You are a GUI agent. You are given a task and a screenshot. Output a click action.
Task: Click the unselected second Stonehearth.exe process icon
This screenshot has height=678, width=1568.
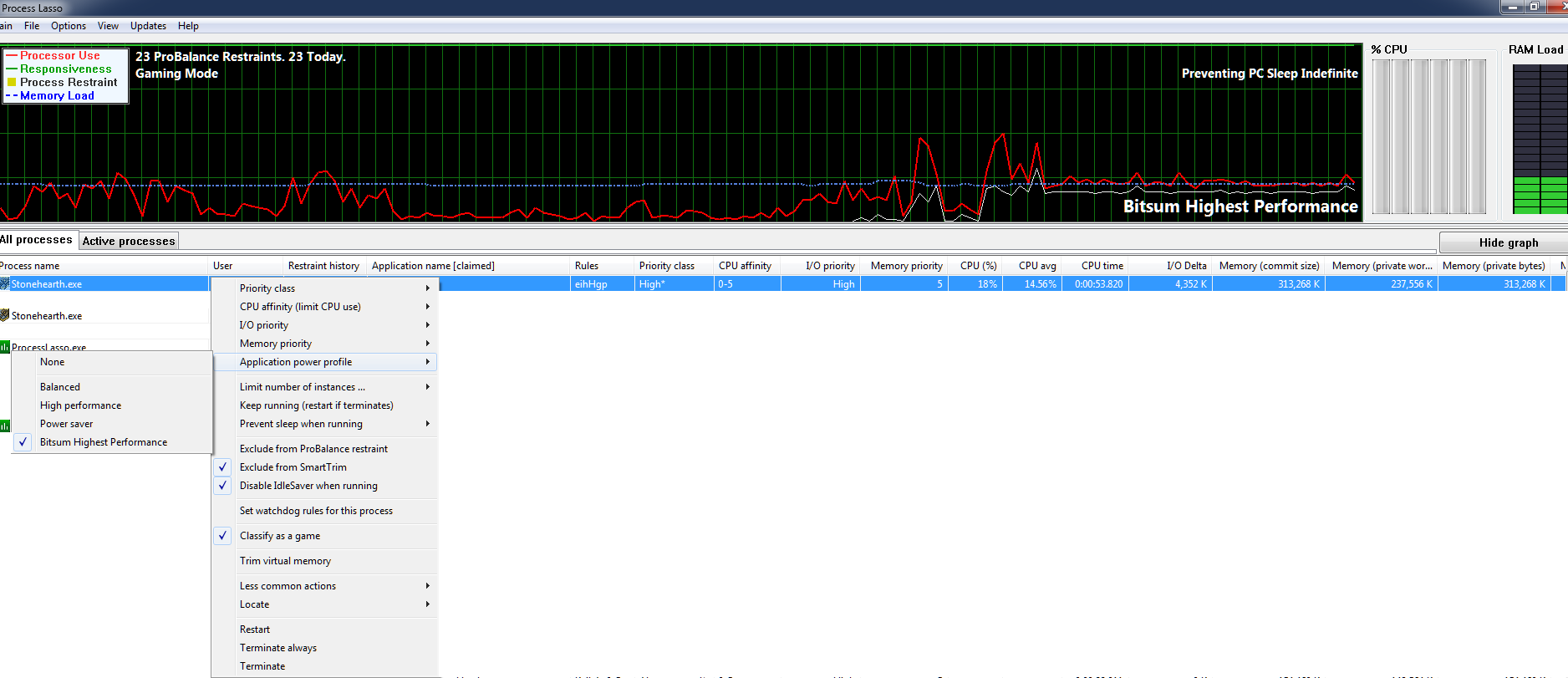(4, 316)
